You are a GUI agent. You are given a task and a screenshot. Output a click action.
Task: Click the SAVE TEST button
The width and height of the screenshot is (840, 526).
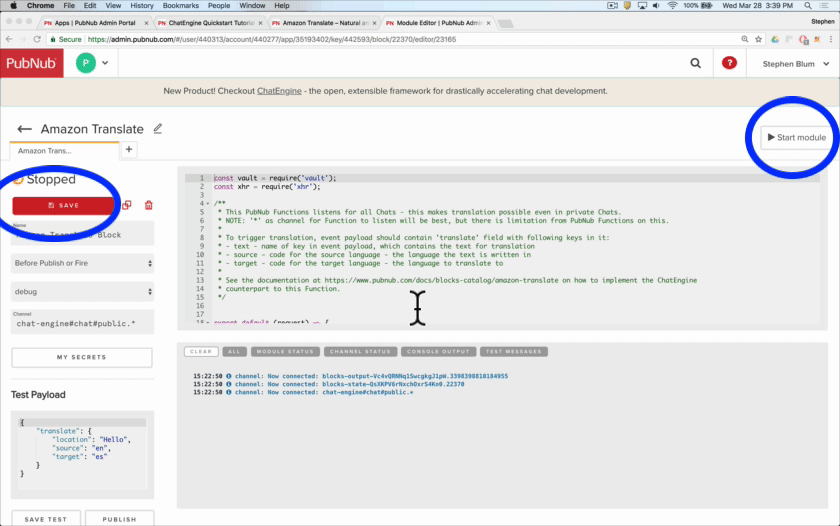(46, 519)
